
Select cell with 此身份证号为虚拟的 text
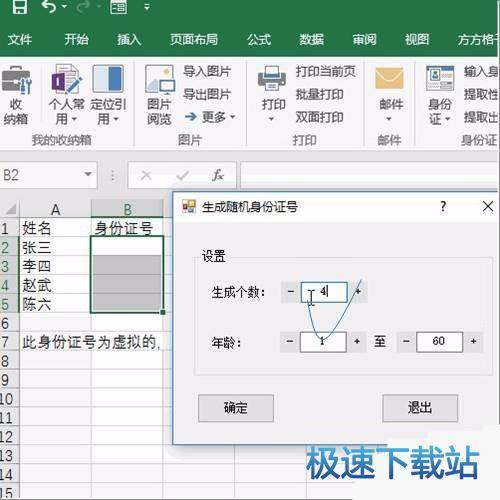(x=55, y=342)
